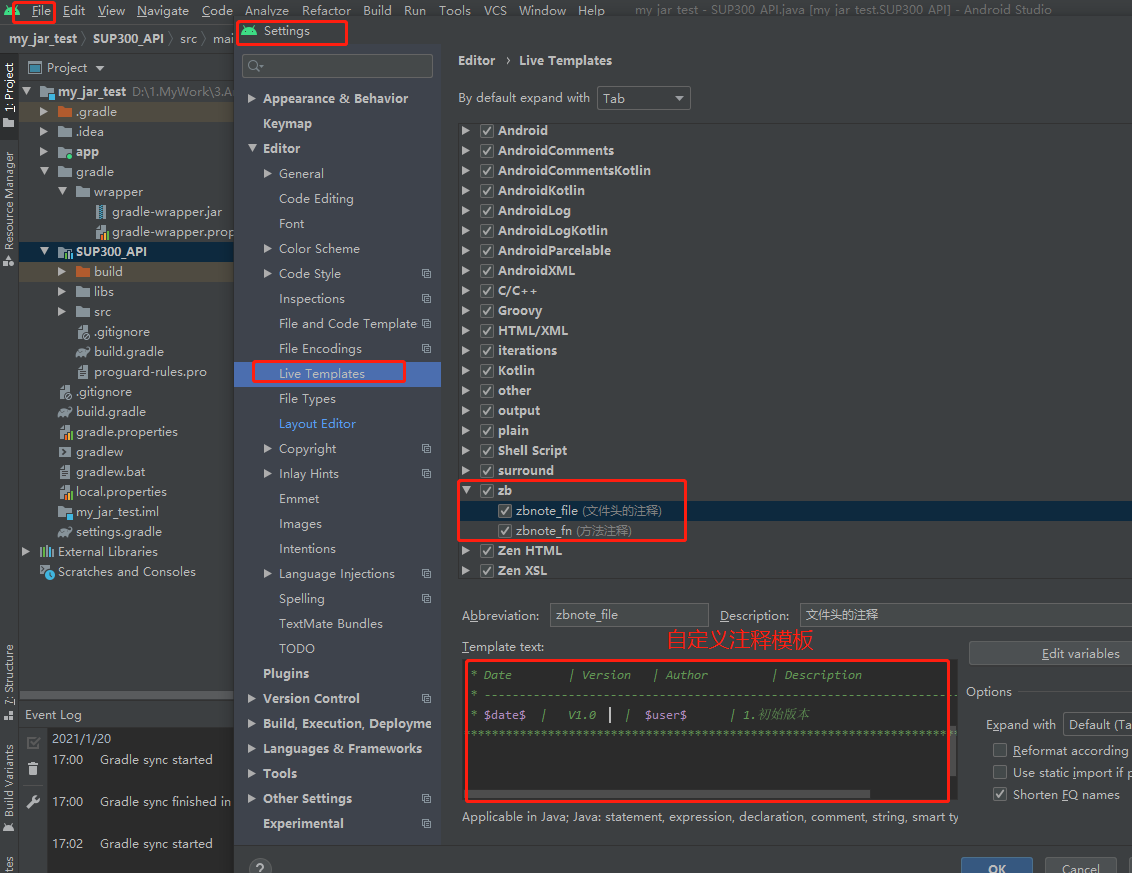Screen dimensions: 1132x873
Task: Disable the zbnote_file template checkbox
Action: point(505,511)
